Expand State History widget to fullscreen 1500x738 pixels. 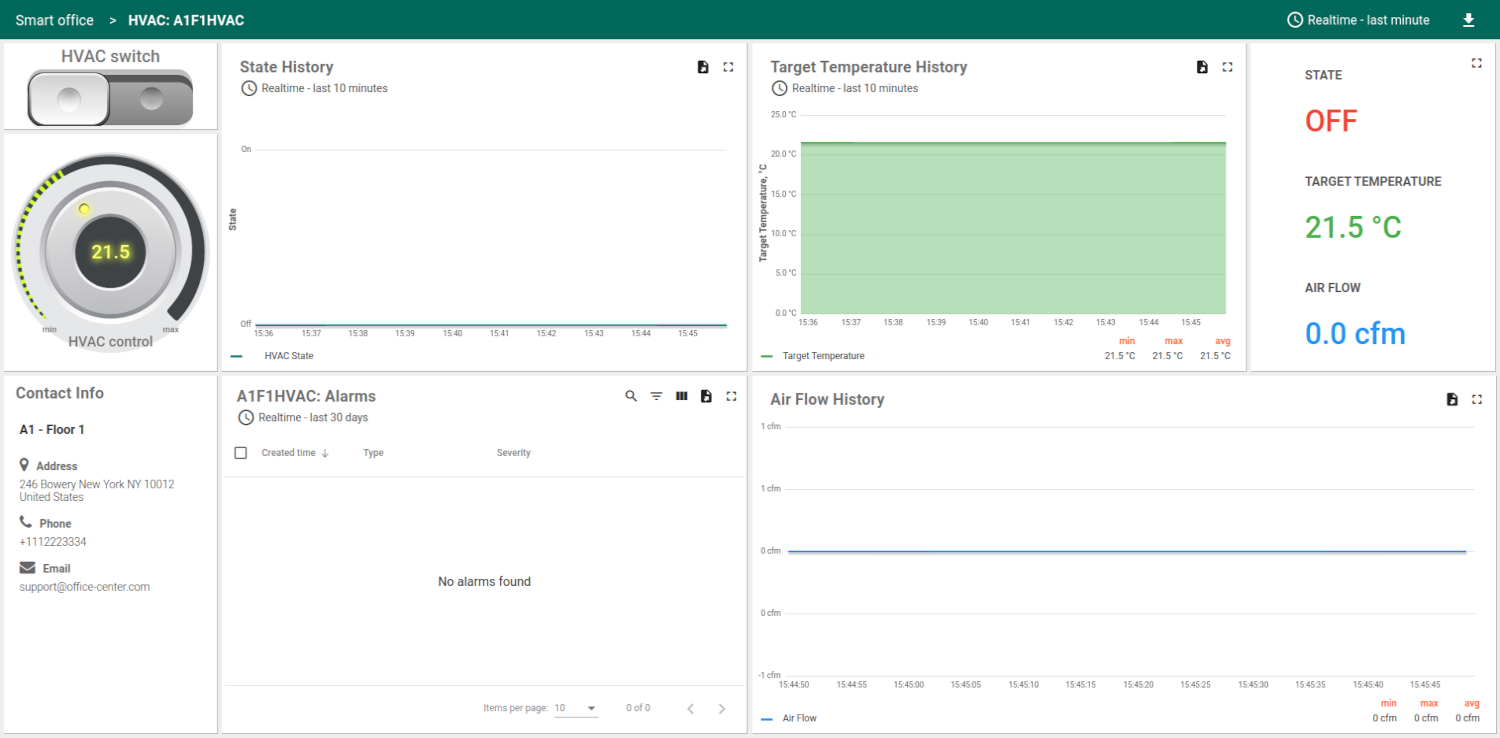coord(728,67)
